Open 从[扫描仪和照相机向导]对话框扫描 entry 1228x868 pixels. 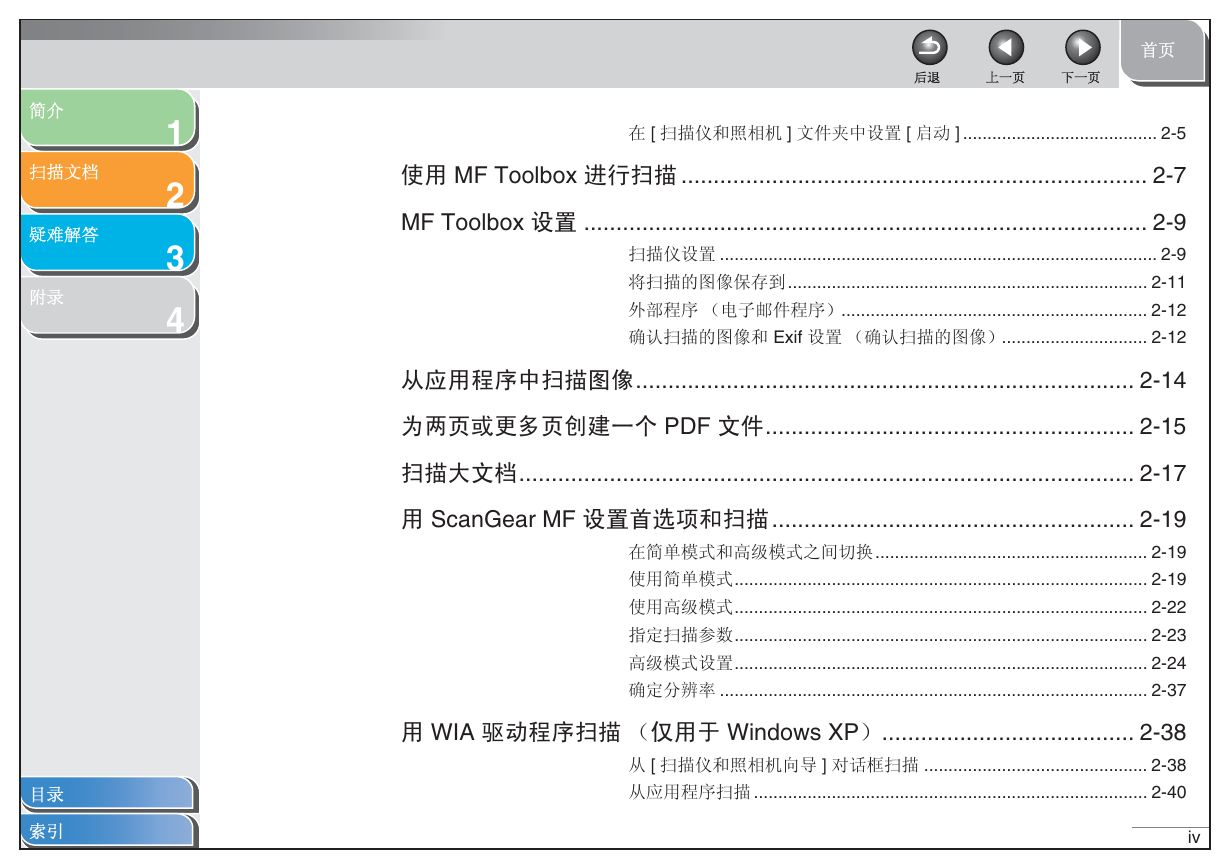pos(907,765)
